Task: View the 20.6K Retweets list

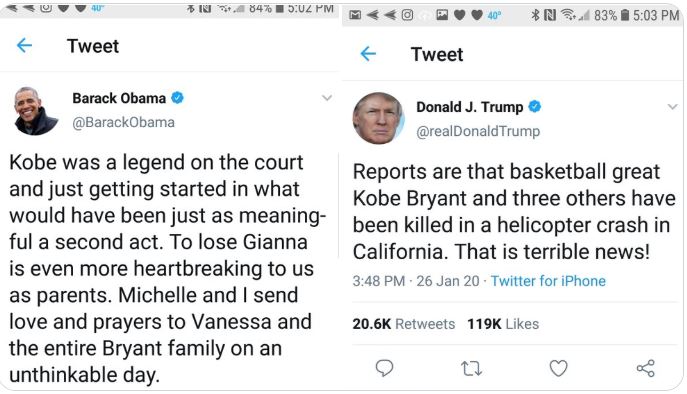Action: coord(404,324)
